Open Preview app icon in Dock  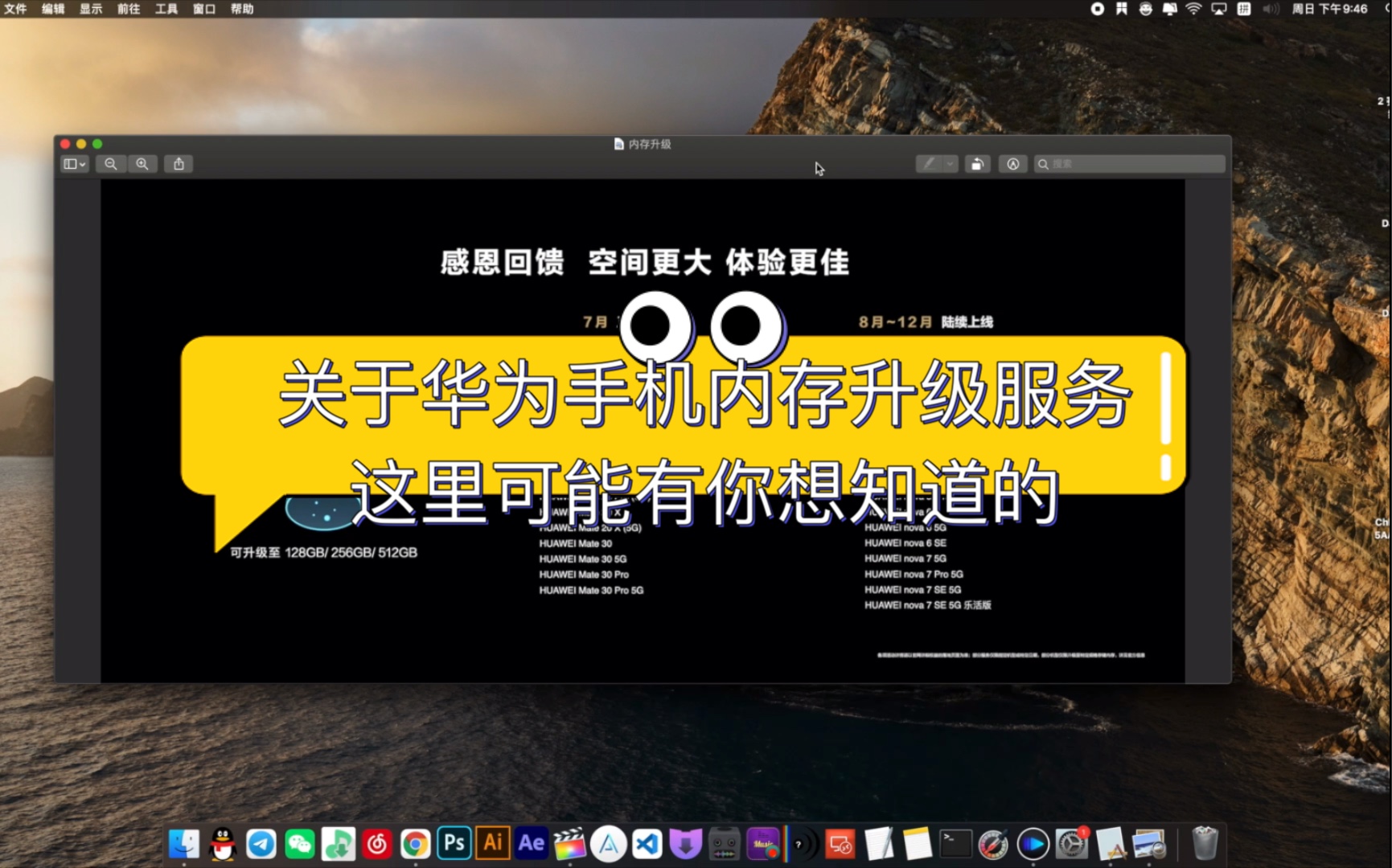[x=1149, y=844]
